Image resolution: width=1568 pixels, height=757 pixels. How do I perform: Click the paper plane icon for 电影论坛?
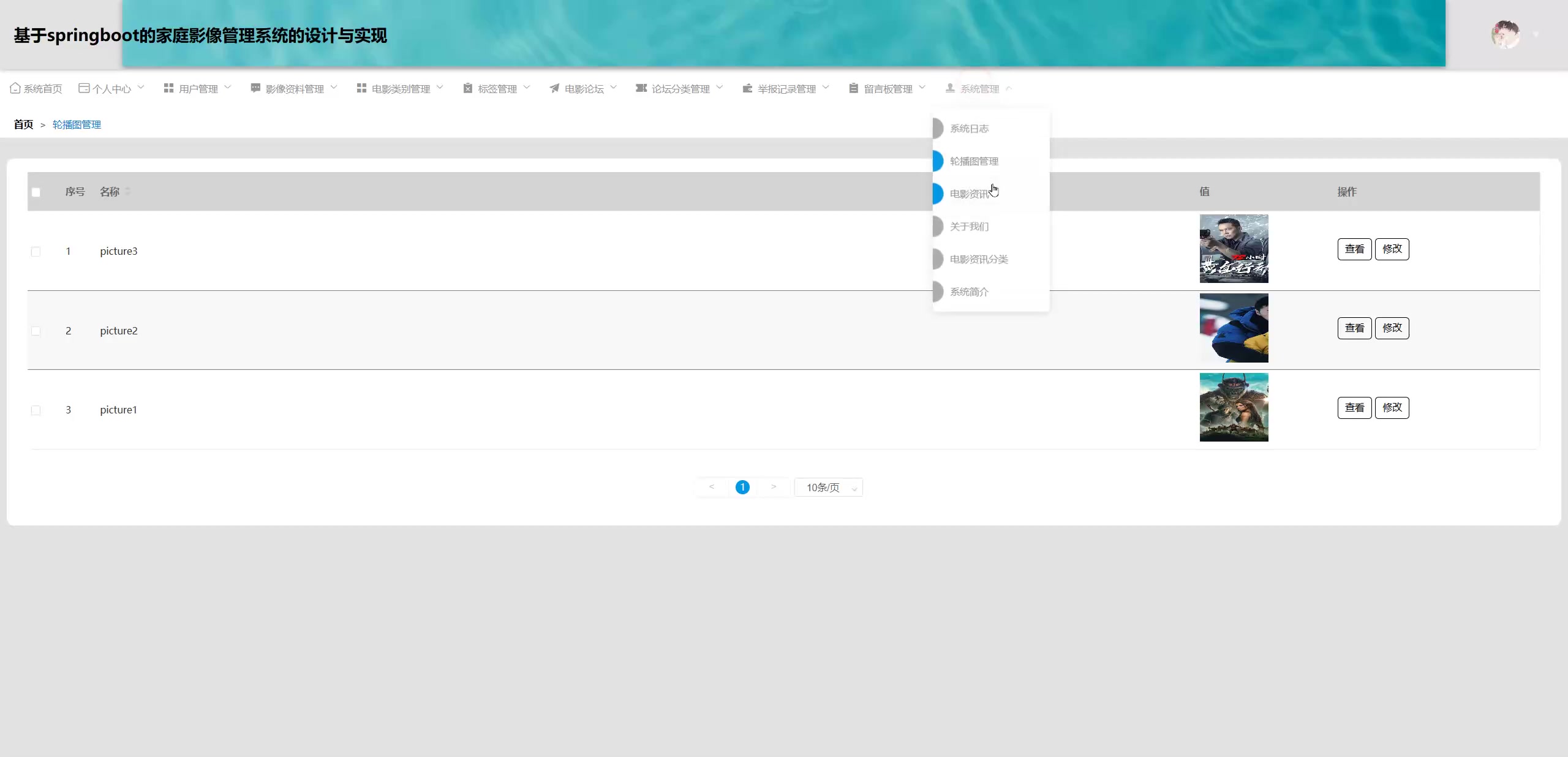(x=554, y=88)
